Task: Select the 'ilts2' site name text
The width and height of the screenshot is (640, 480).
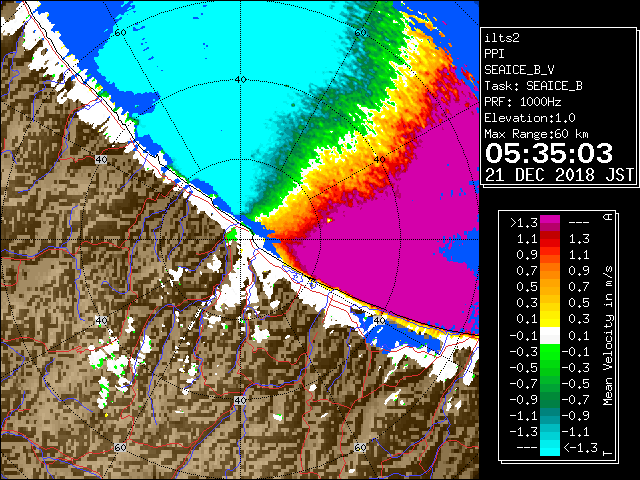Action: click(x=502, y=38)
